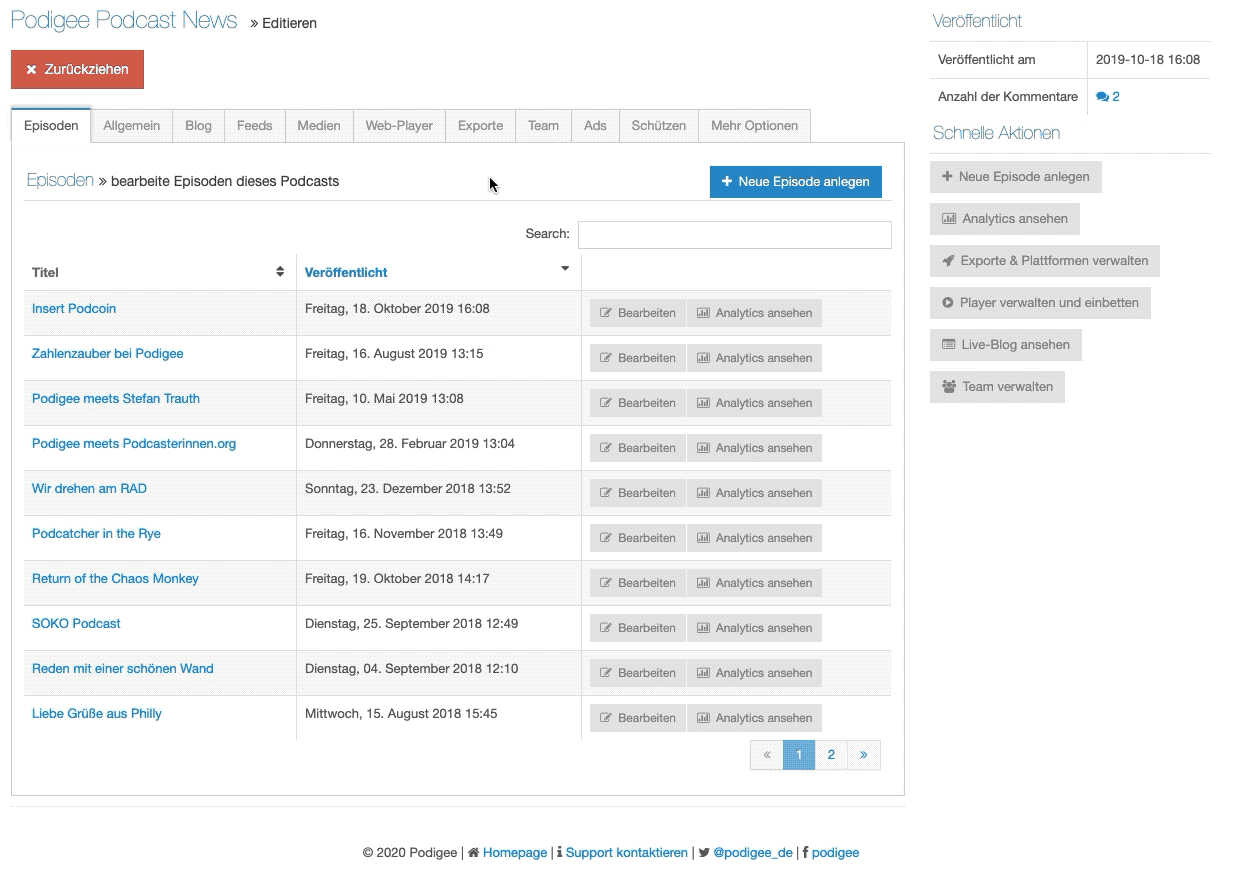This screenshot has height=879, width=1235.
Task: Go to next page using » arrow
Action: [x=863, y=755]
